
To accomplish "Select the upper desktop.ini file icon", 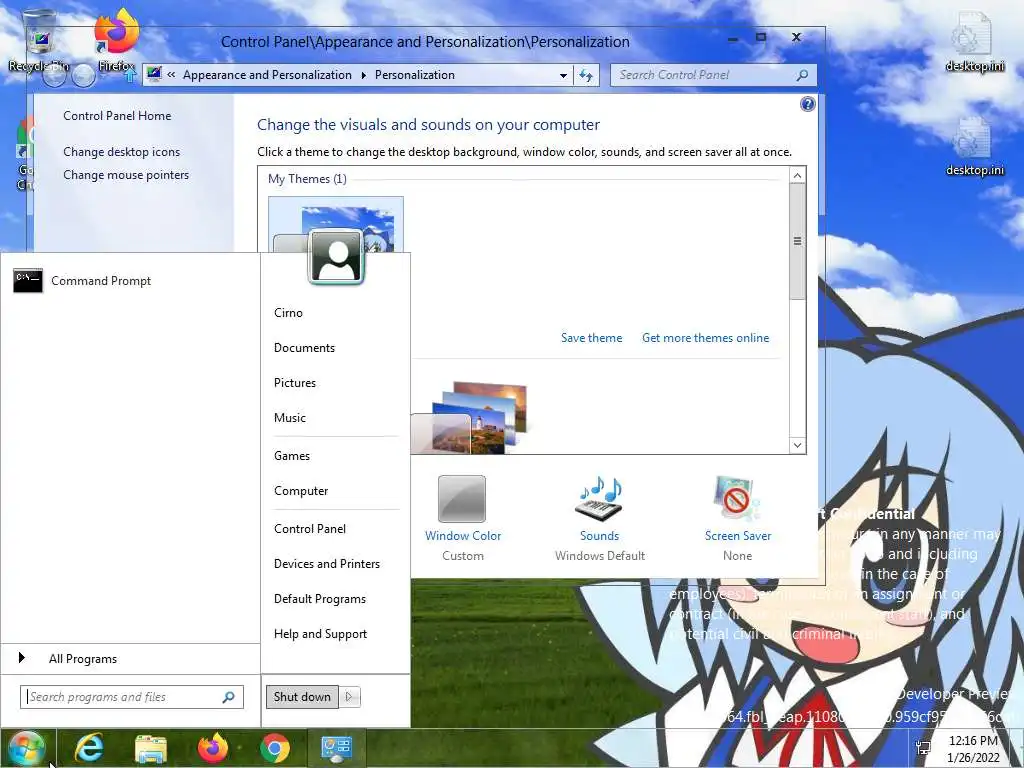I will pos(975,40).
